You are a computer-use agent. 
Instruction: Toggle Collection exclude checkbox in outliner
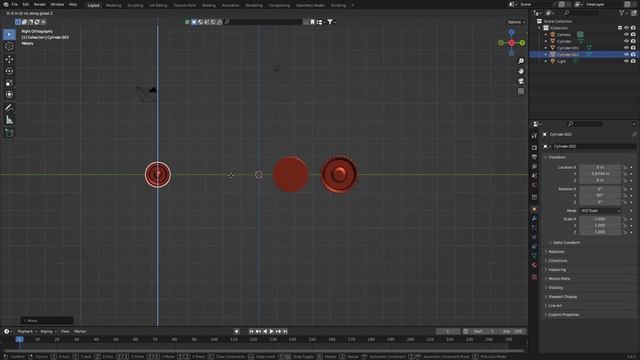pyautogui.click(x=620, y=28)
